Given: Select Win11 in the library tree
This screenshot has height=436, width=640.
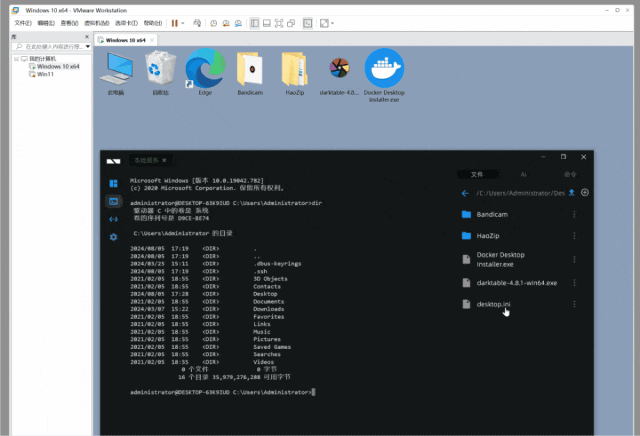Looking at the screenshot, I should pos(45,74).
